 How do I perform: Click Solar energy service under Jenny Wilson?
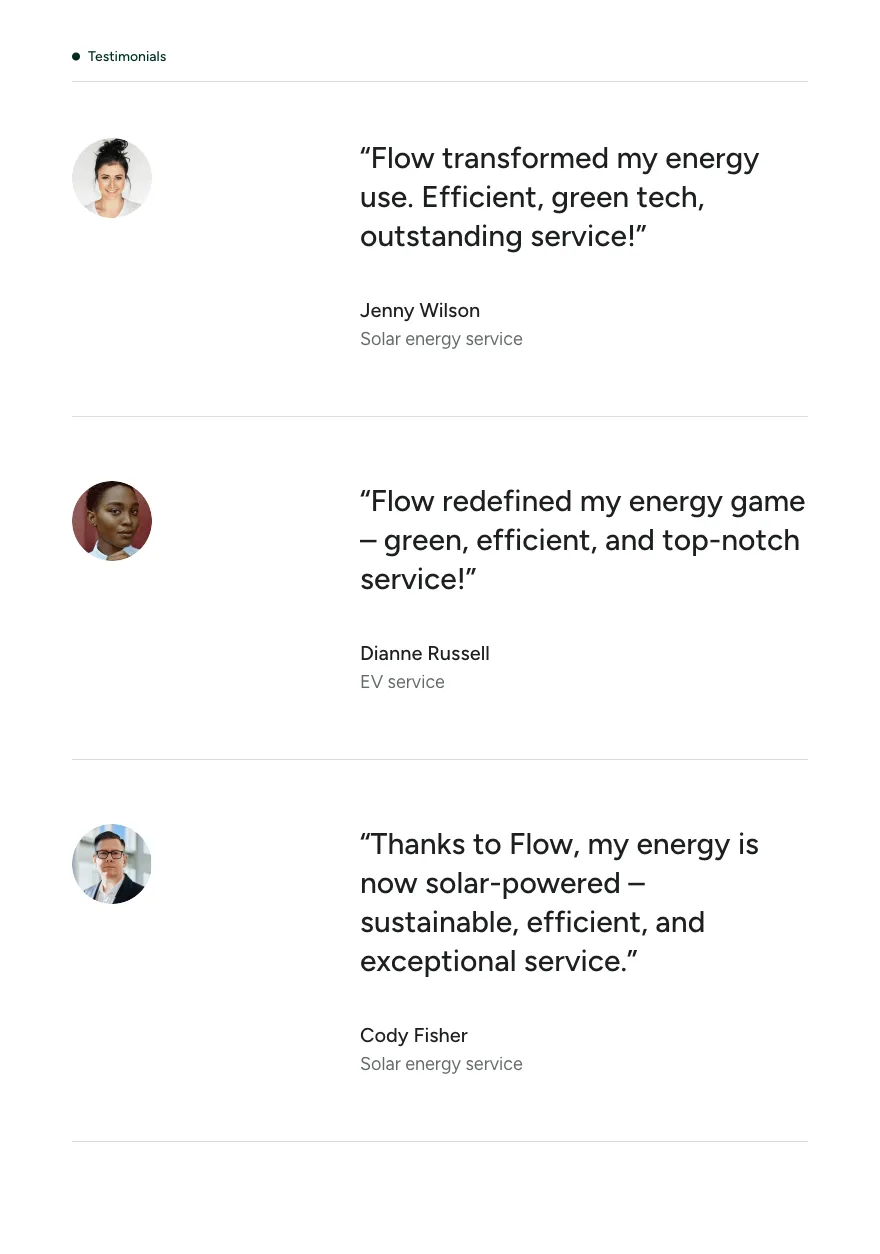point(441,339)
